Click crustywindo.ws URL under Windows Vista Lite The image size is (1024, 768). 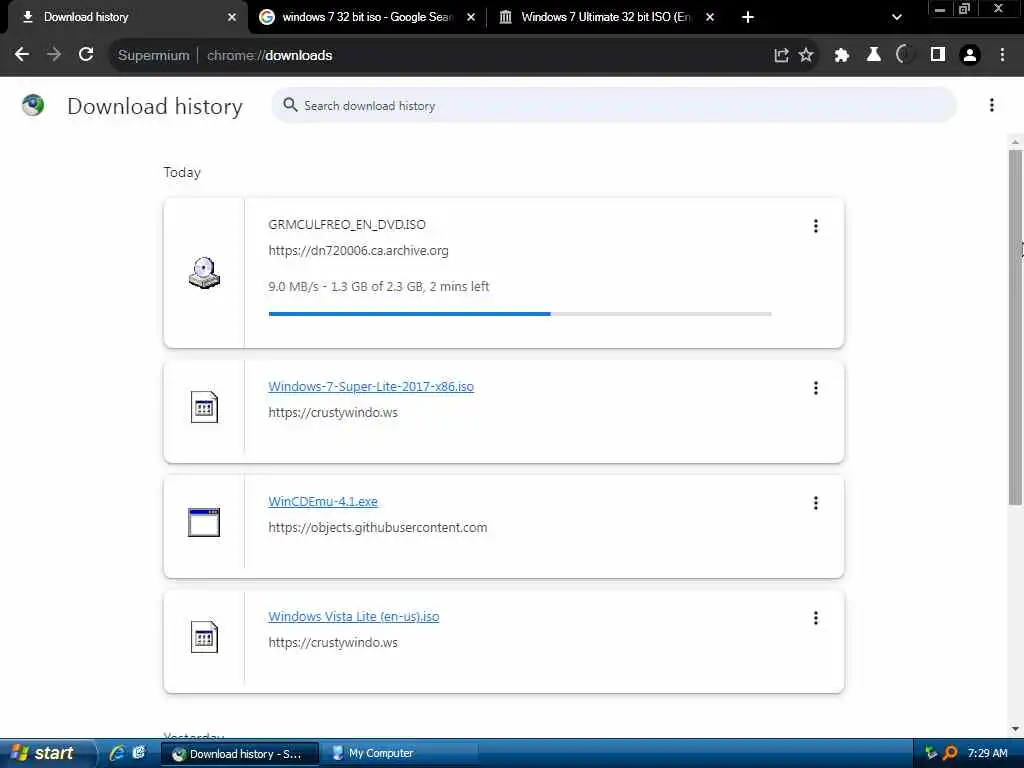pos(333,643)
